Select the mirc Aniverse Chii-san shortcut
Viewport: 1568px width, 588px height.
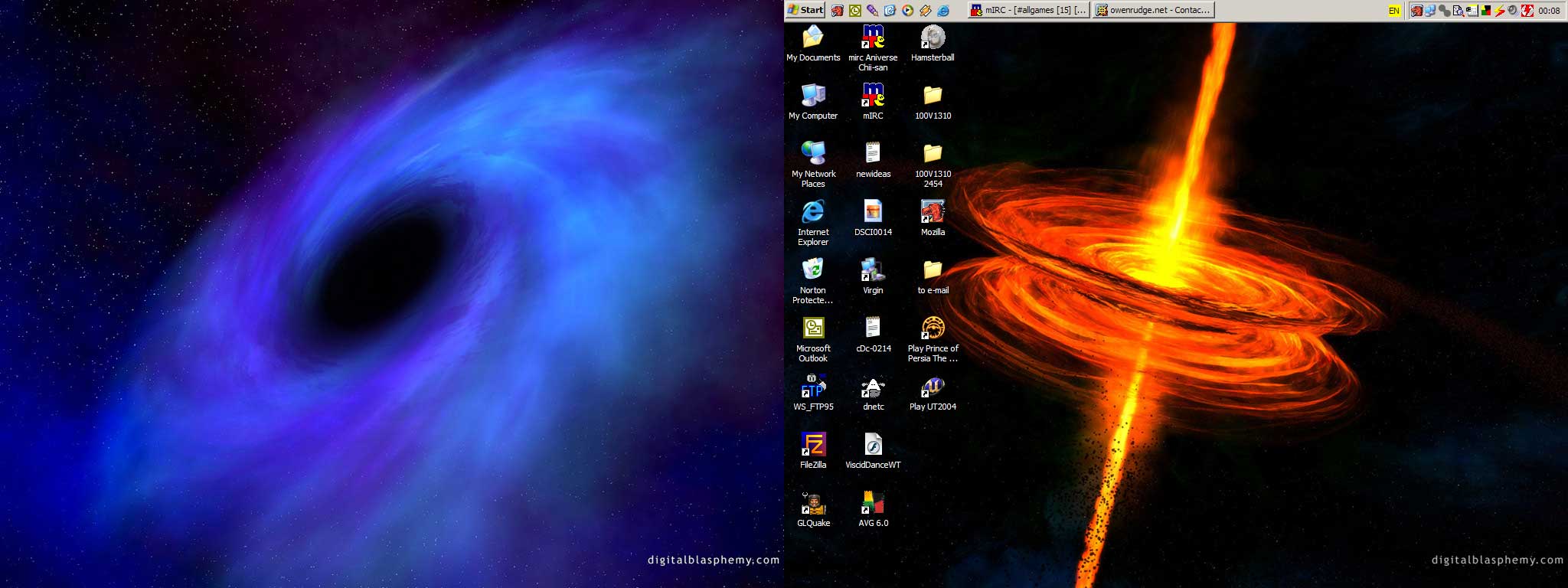873,38
